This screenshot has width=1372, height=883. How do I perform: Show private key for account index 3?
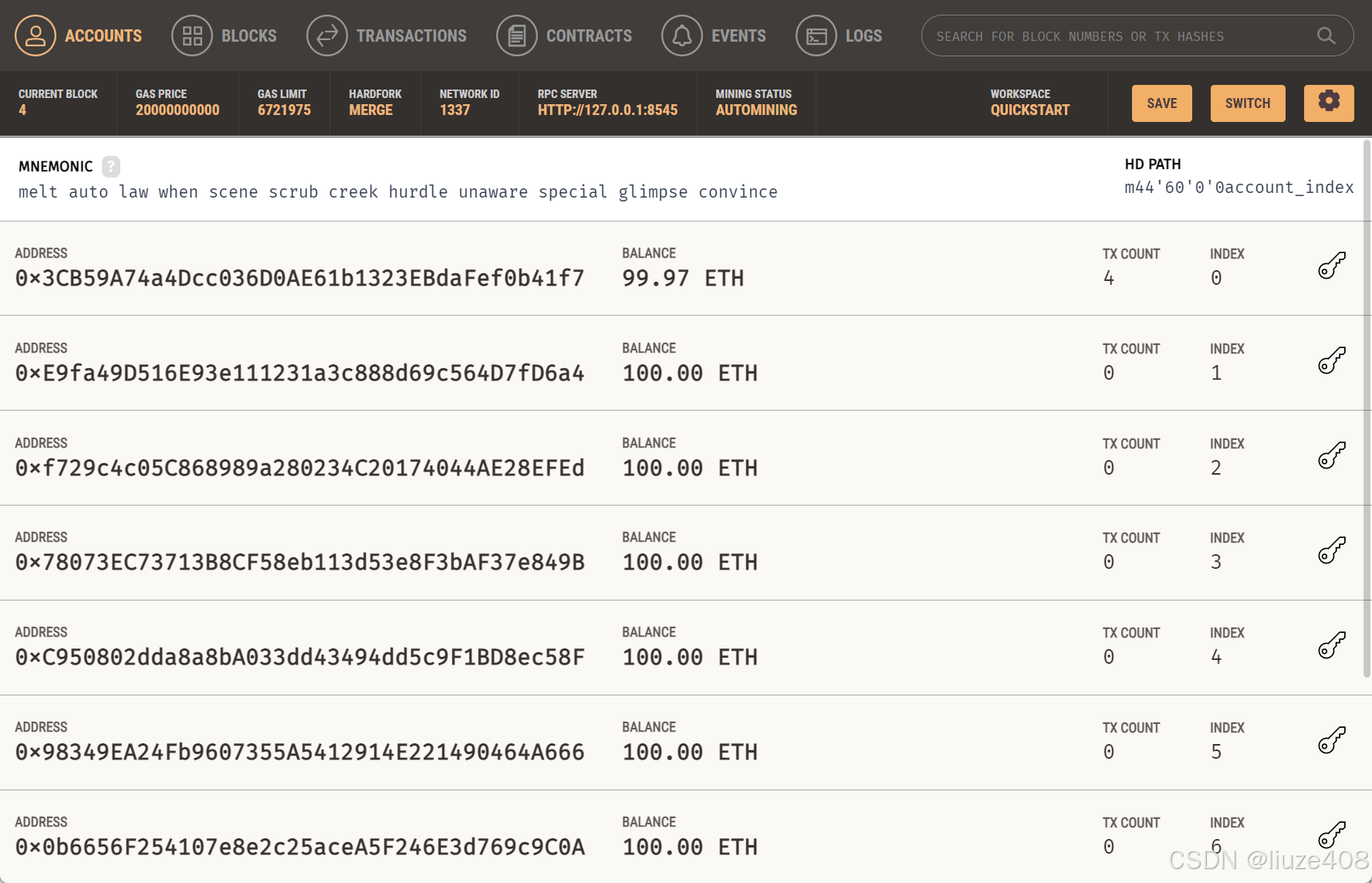(x=1332, y=550)
